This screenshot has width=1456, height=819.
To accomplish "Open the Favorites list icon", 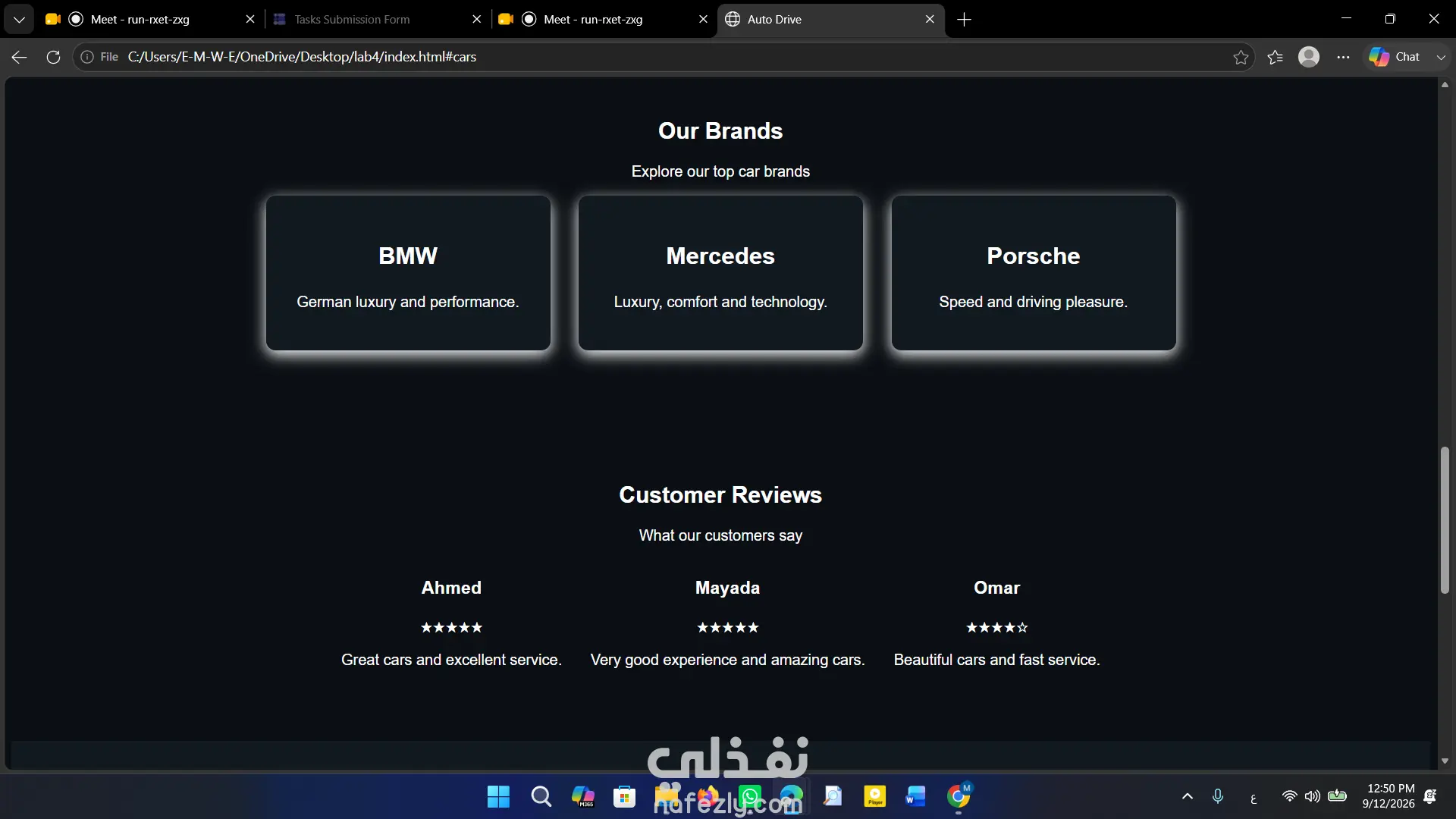I will pyautogui.click(x=1276, y=57).
